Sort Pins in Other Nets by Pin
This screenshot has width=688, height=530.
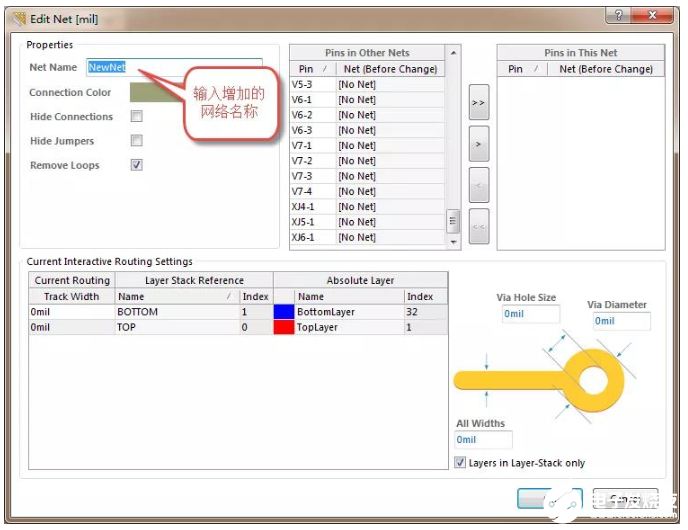(313, 69)
